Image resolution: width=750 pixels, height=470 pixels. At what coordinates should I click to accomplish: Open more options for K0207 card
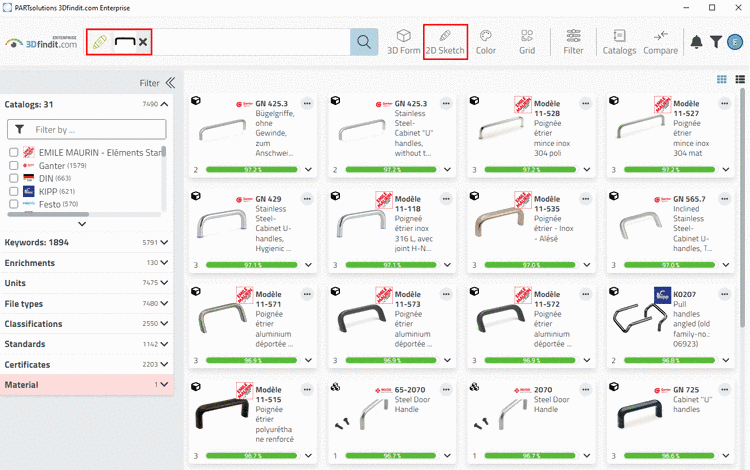click(x=725, y=295)
